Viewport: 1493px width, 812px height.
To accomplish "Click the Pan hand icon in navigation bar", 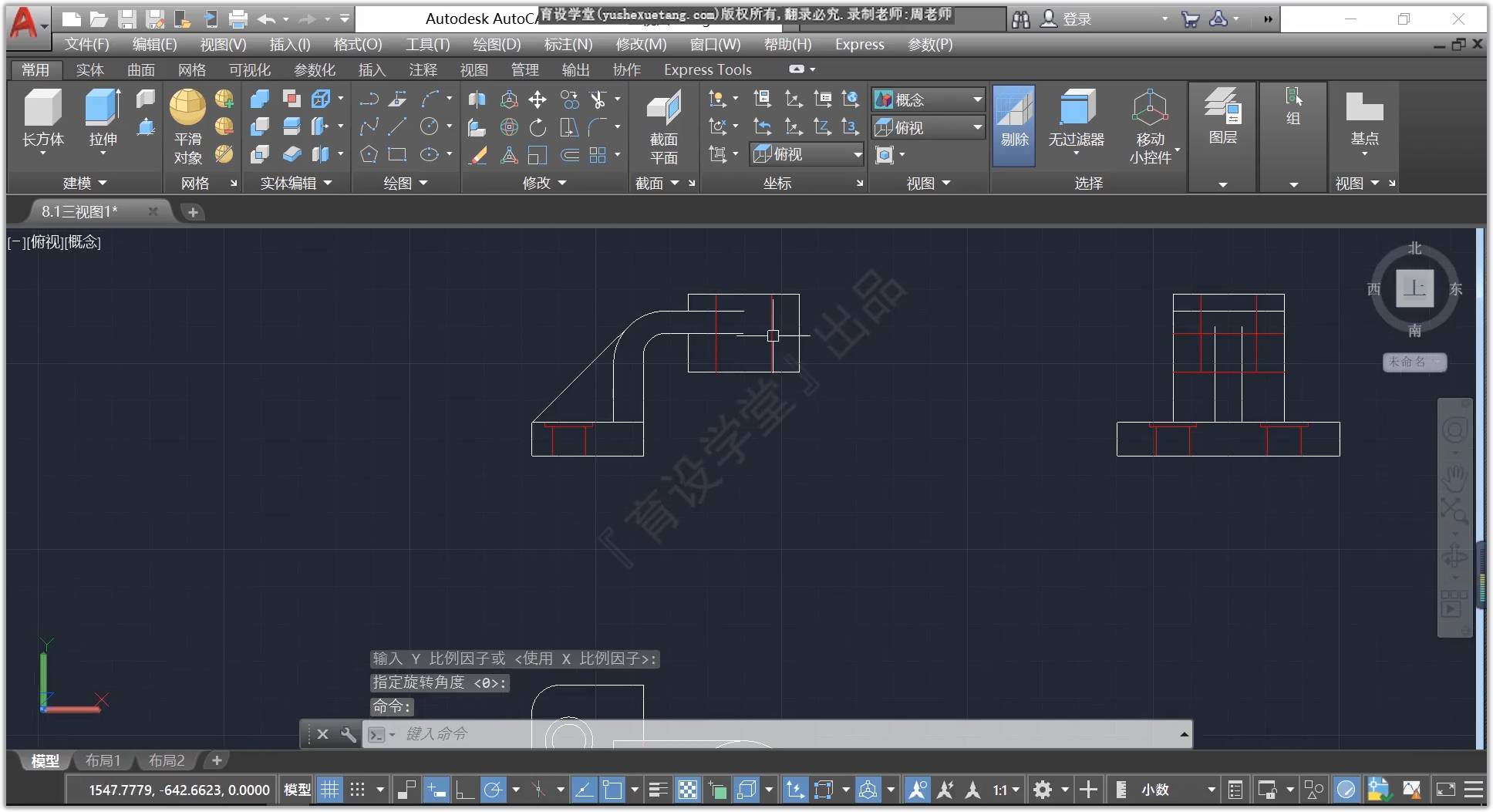I will (1454, 479).
